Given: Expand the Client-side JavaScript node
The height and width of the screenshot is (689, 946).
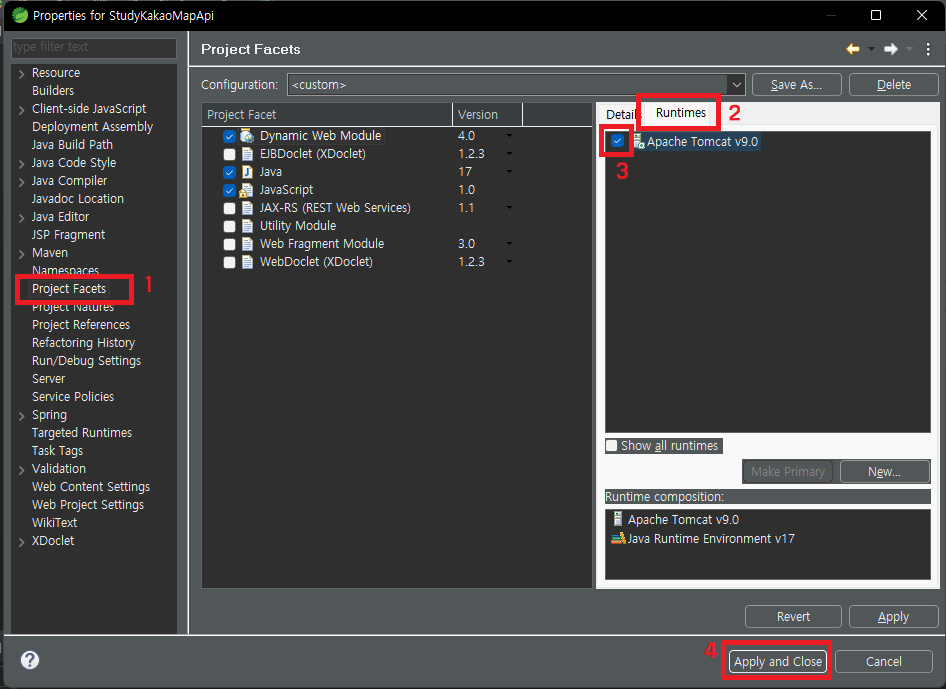Looking at the screenshot, I should 22,110.
